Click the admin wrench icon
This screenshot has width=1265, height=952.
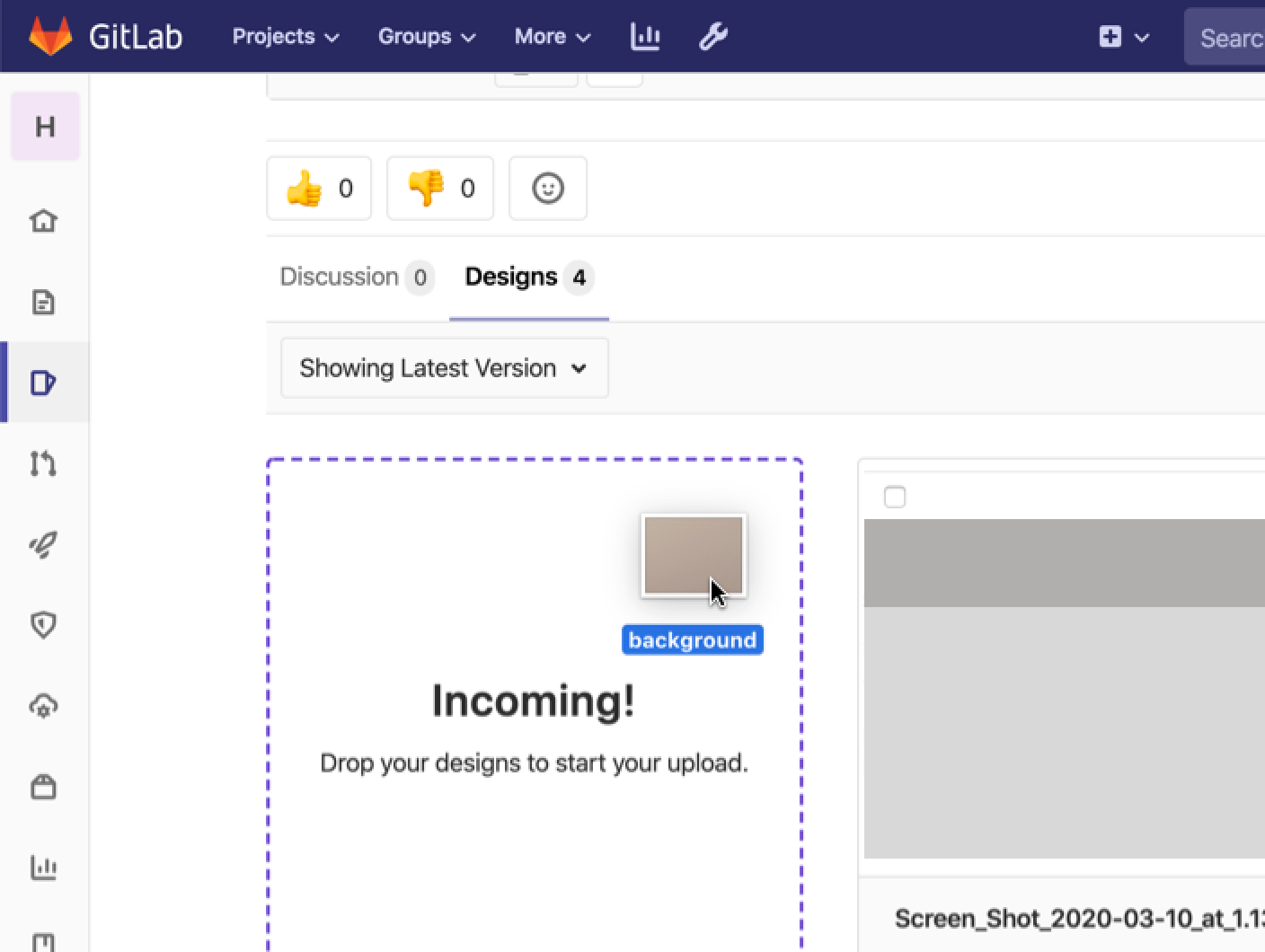tap(712, 36)
